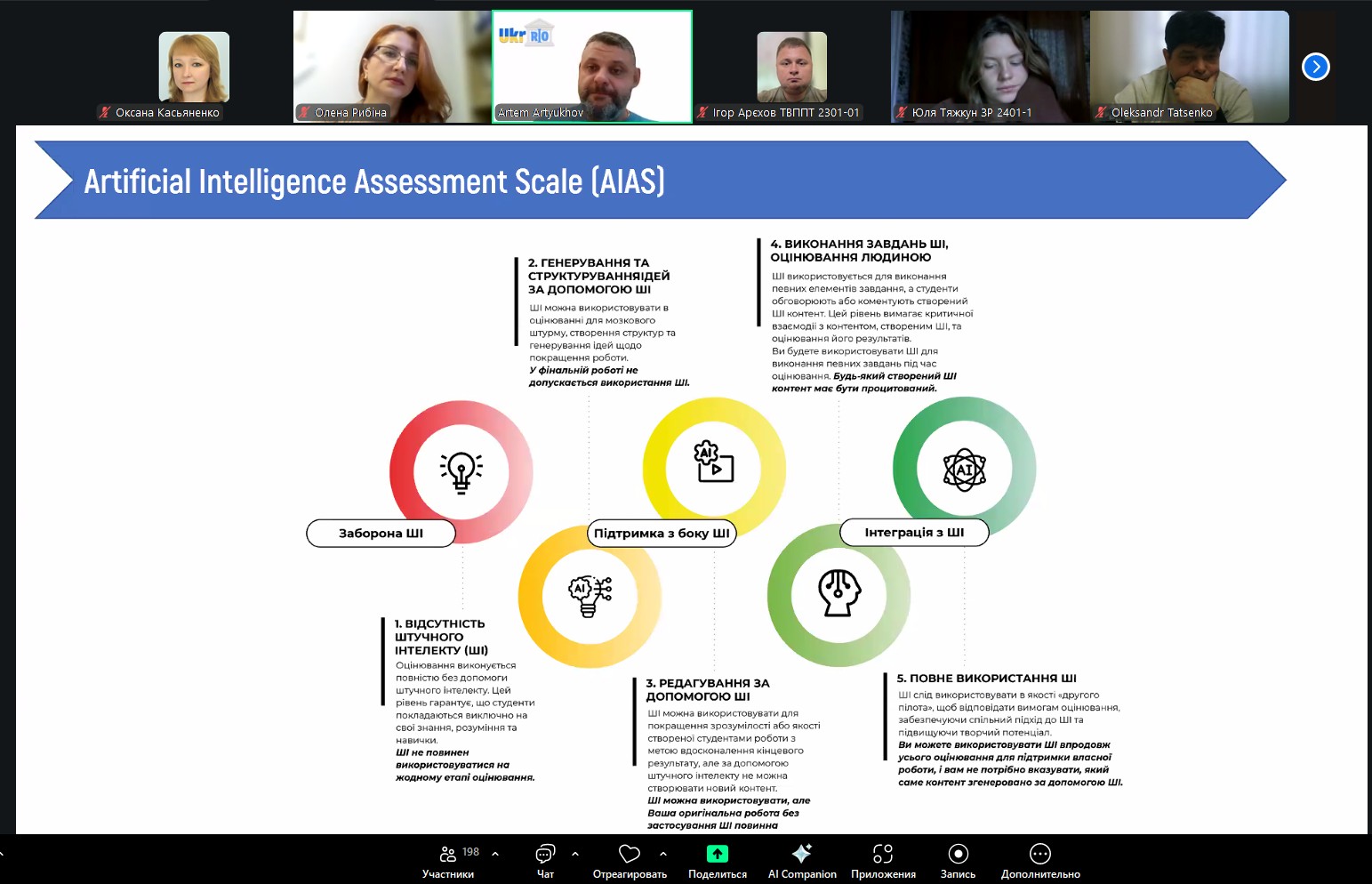Open AI Companion sparkle icon

click(801, 855)
